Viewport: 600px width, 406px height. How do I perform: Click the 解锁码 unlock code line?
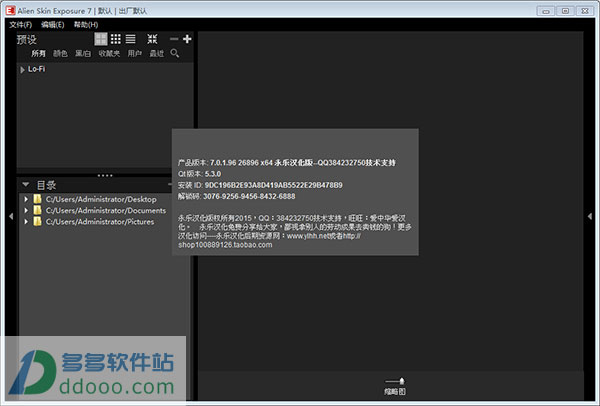[x=236, y=196]
